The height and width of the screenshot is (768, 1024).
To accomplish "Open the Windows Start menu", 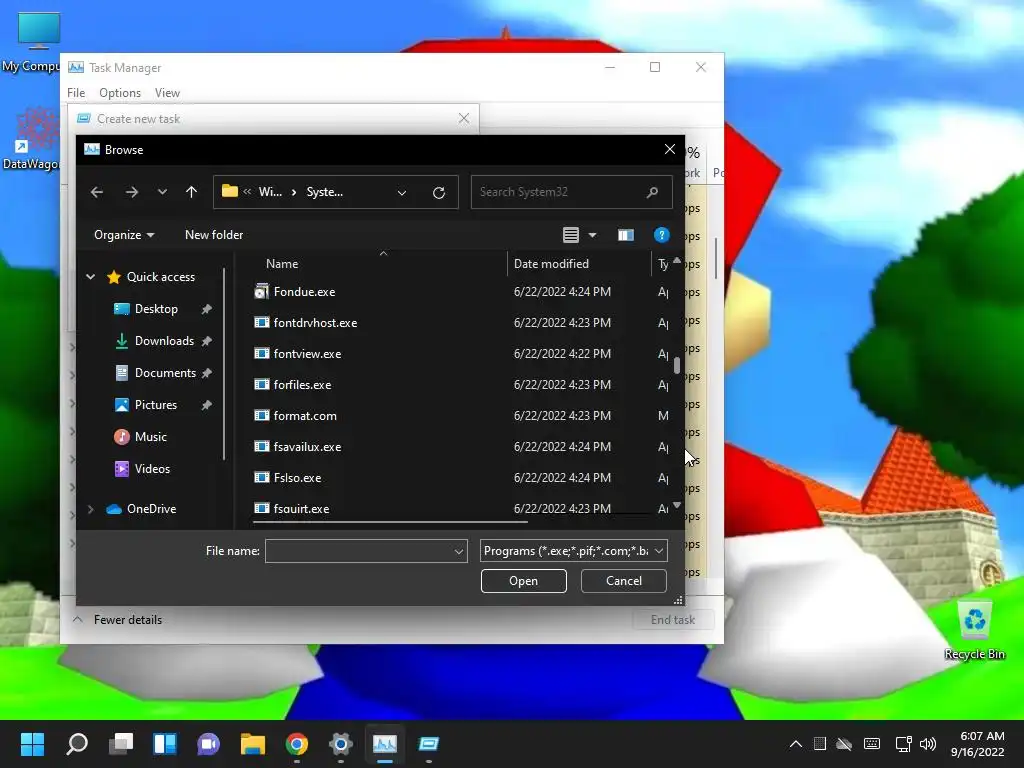I will 32,744.
